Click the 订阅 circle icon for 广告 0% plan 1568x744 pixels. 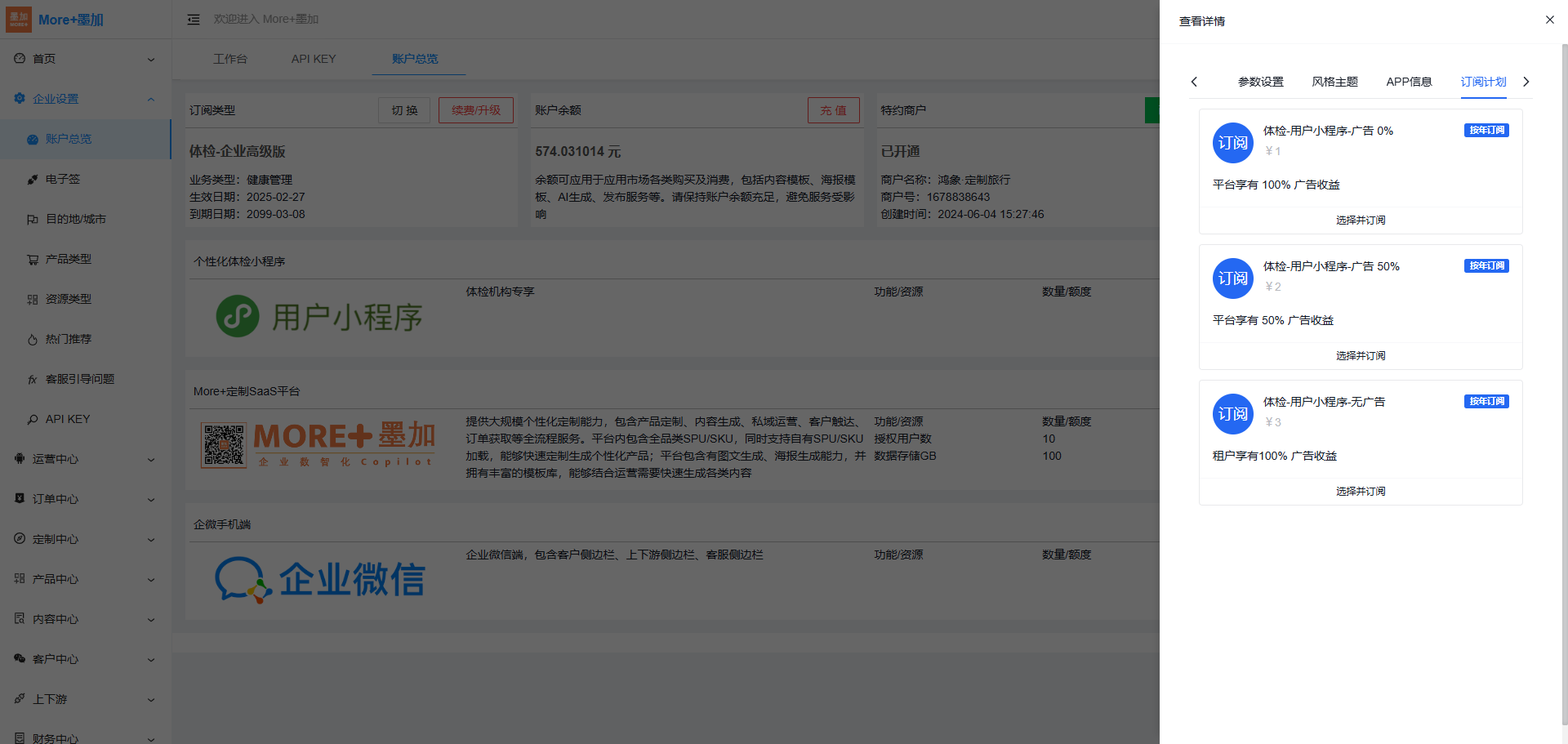1232,143
